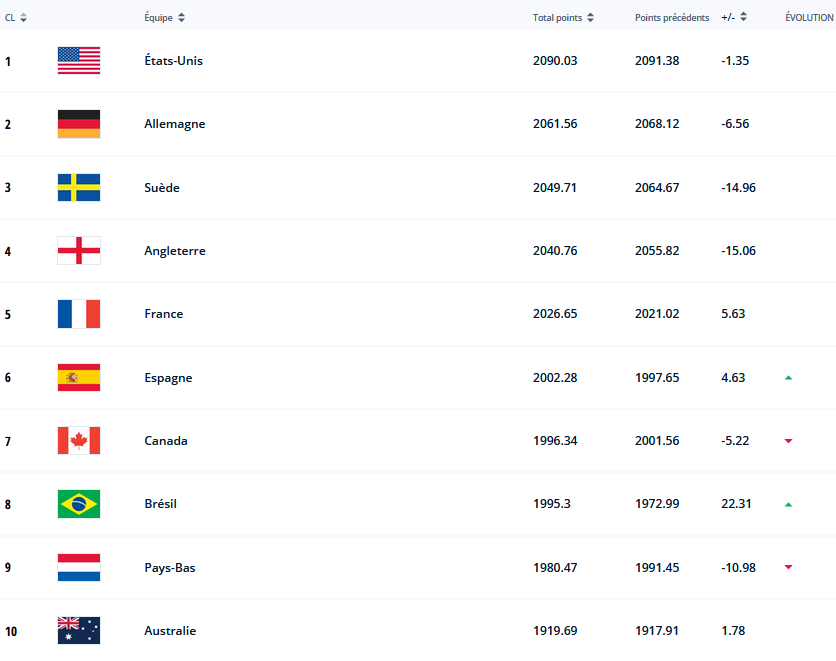Viewport: 836px width, 661px height.
Task: Click the Brazil flag icon
Action: click(x=79, y=504)
